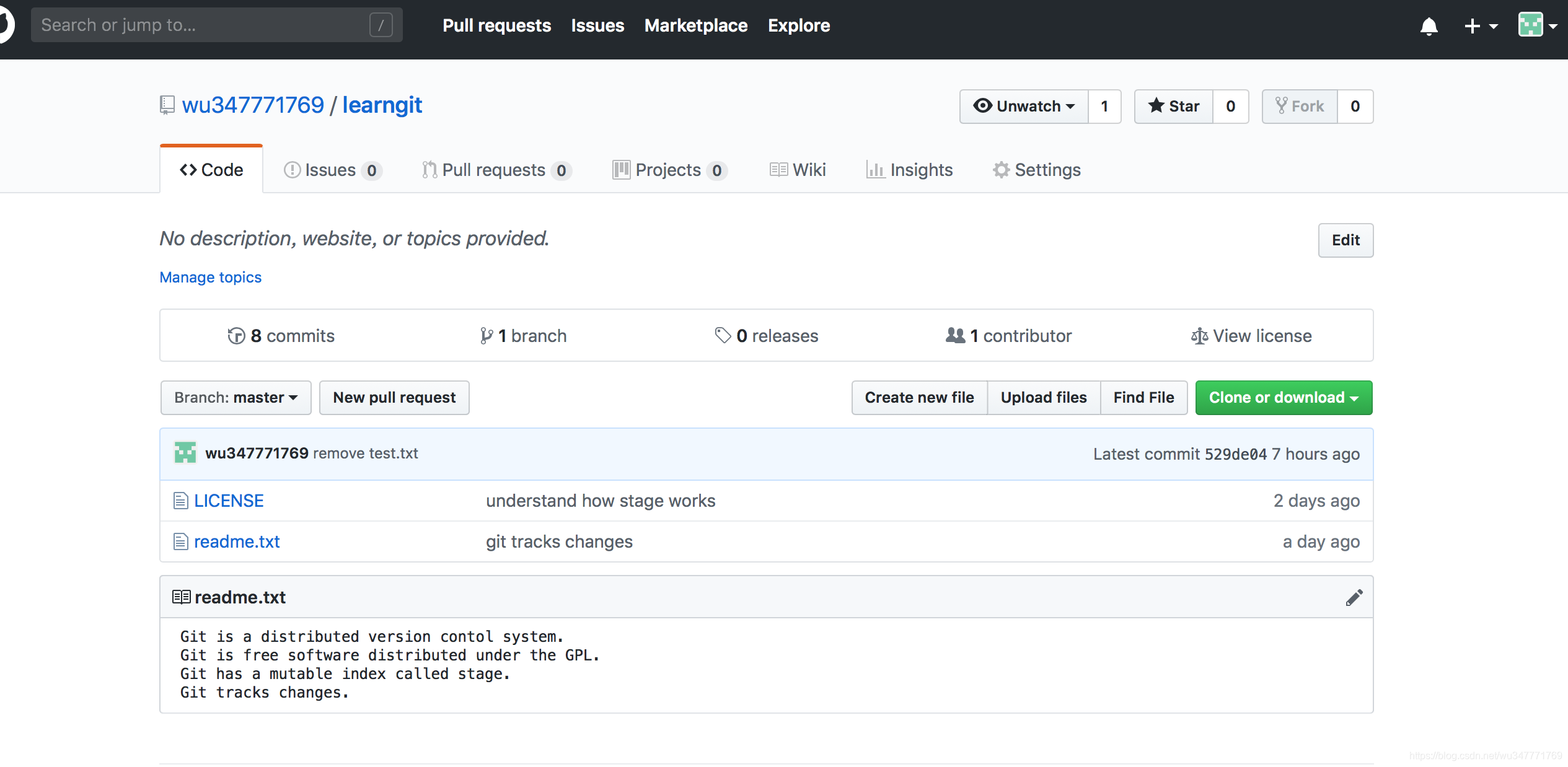Open the Settings tab
Image resolution: width=1568 pixels, height=767 pixels.
tap(1037, 170)
